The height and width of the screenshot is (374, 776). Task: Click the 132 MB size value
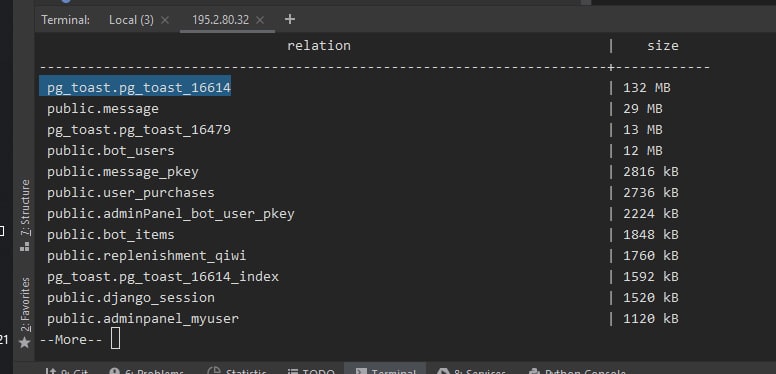pos(647,88)
